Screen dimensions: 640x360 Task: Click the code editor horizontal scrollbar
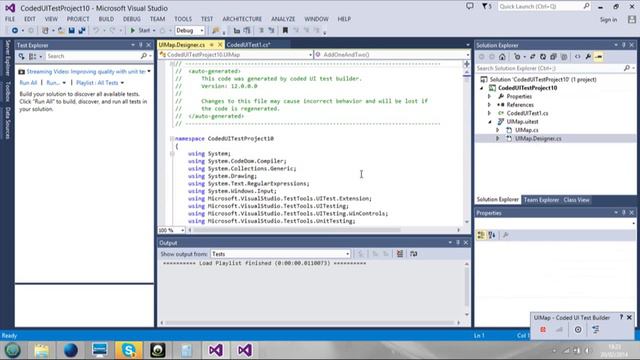(x=324, y=230)
